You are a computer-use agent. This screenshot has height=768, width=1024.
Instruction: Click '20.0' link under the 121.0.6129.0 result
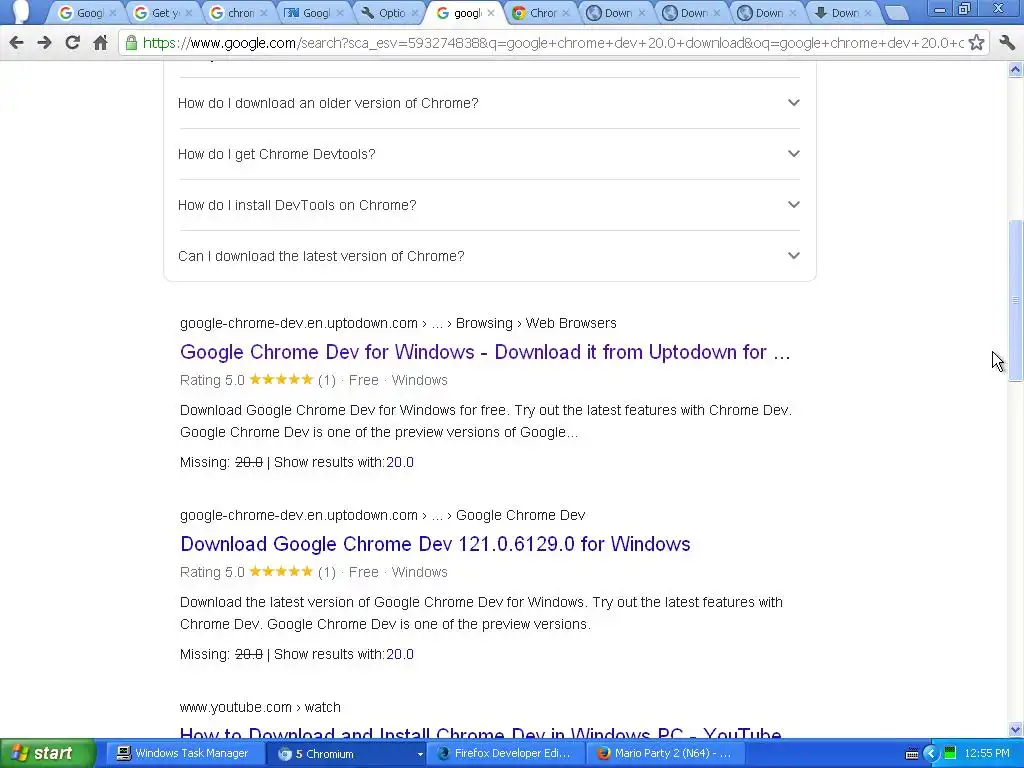[x=400, y=654]
